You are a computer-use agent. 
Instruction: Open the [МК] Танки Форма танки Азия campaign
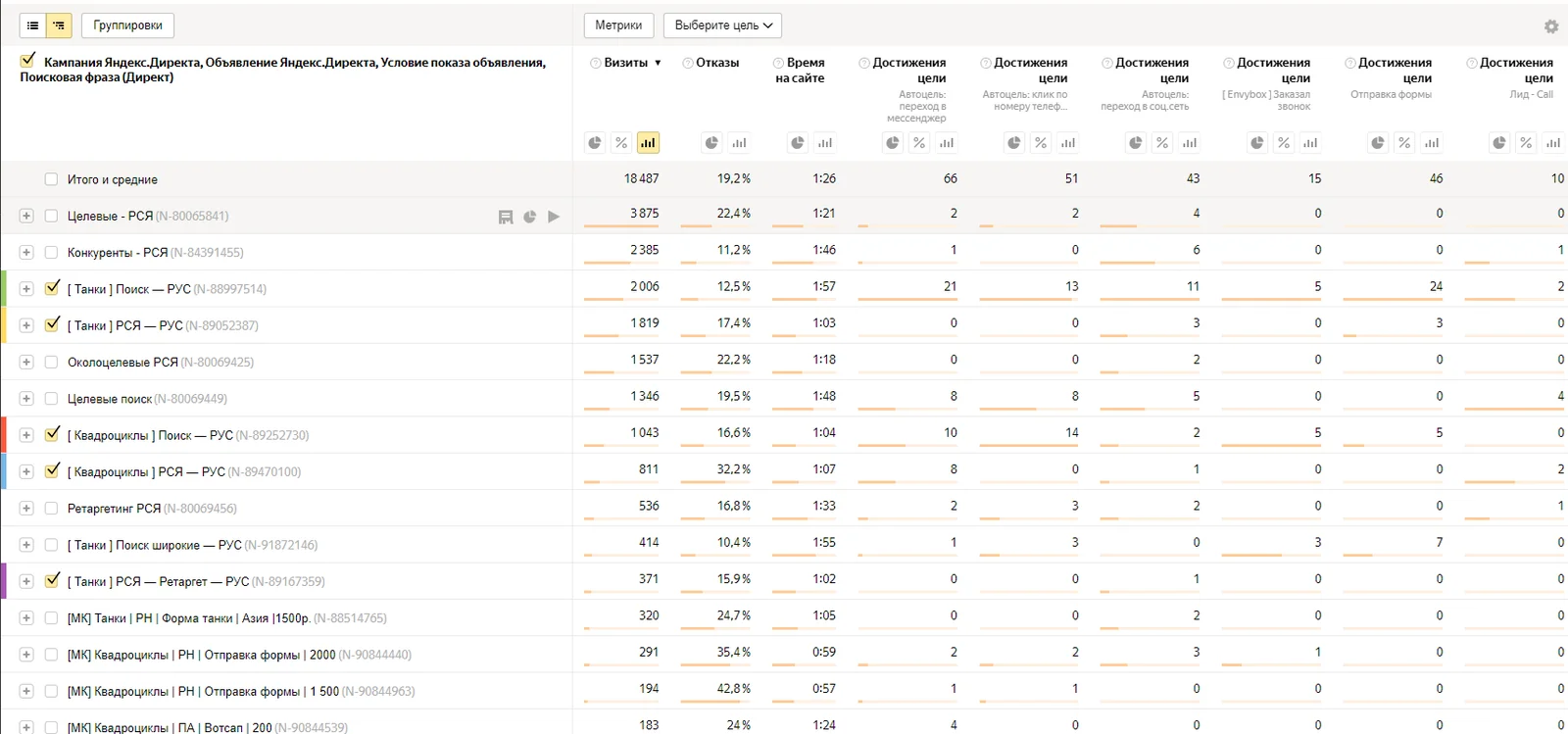pos(188,618)
